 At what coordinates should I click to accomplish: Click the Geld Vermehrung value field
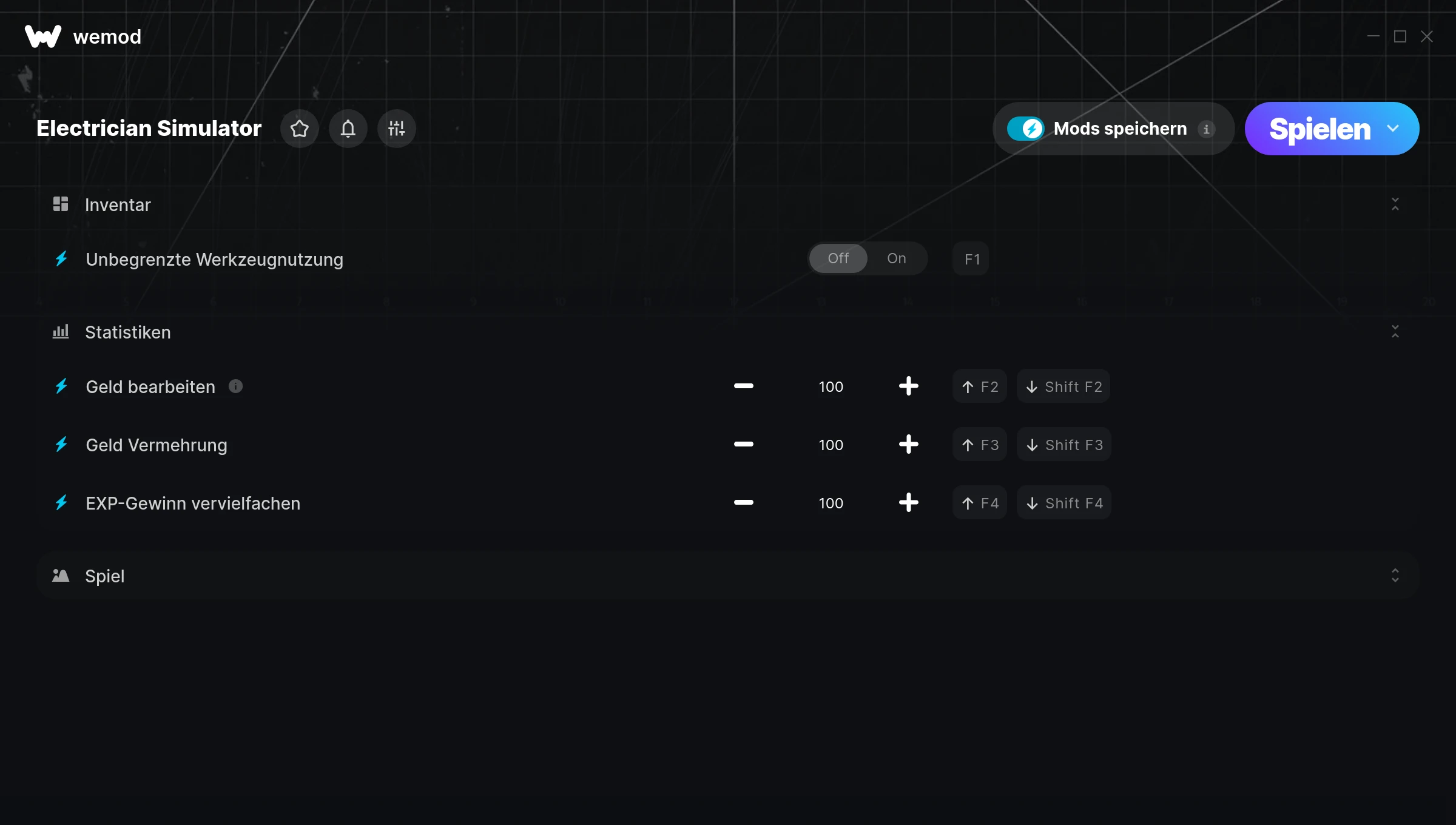tap(831, 445)
